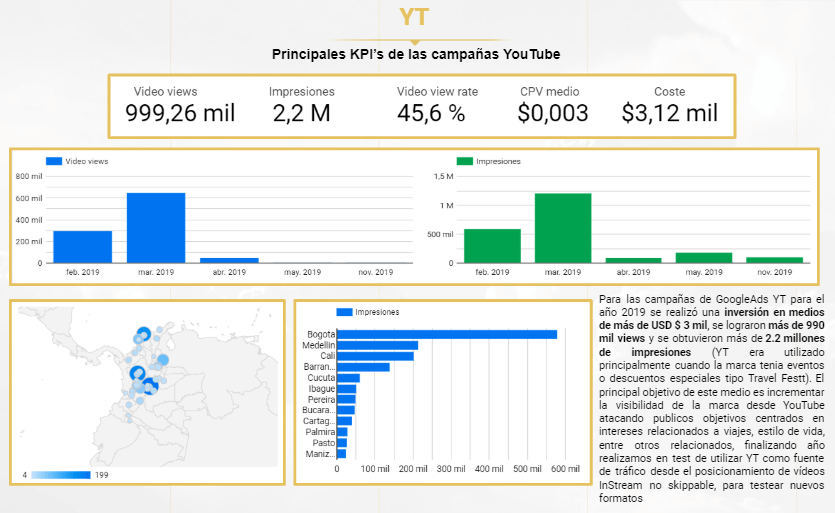835x513 pixels.
Task: Click the YT heading title
Action: pos(414,17)
